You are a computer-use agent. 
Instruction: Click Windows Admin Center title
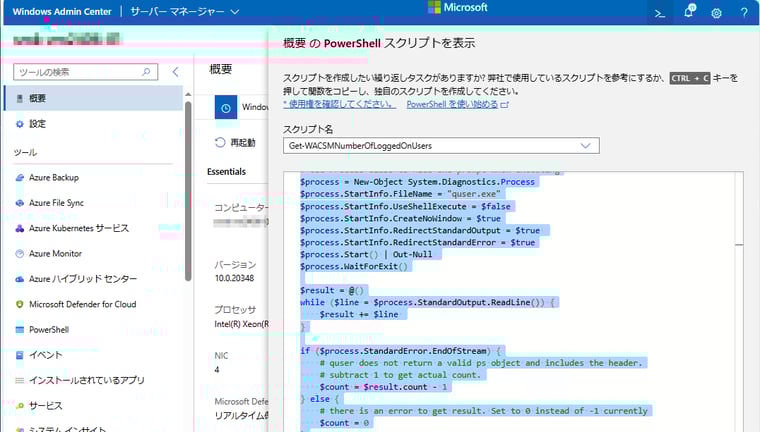point(62,12)
